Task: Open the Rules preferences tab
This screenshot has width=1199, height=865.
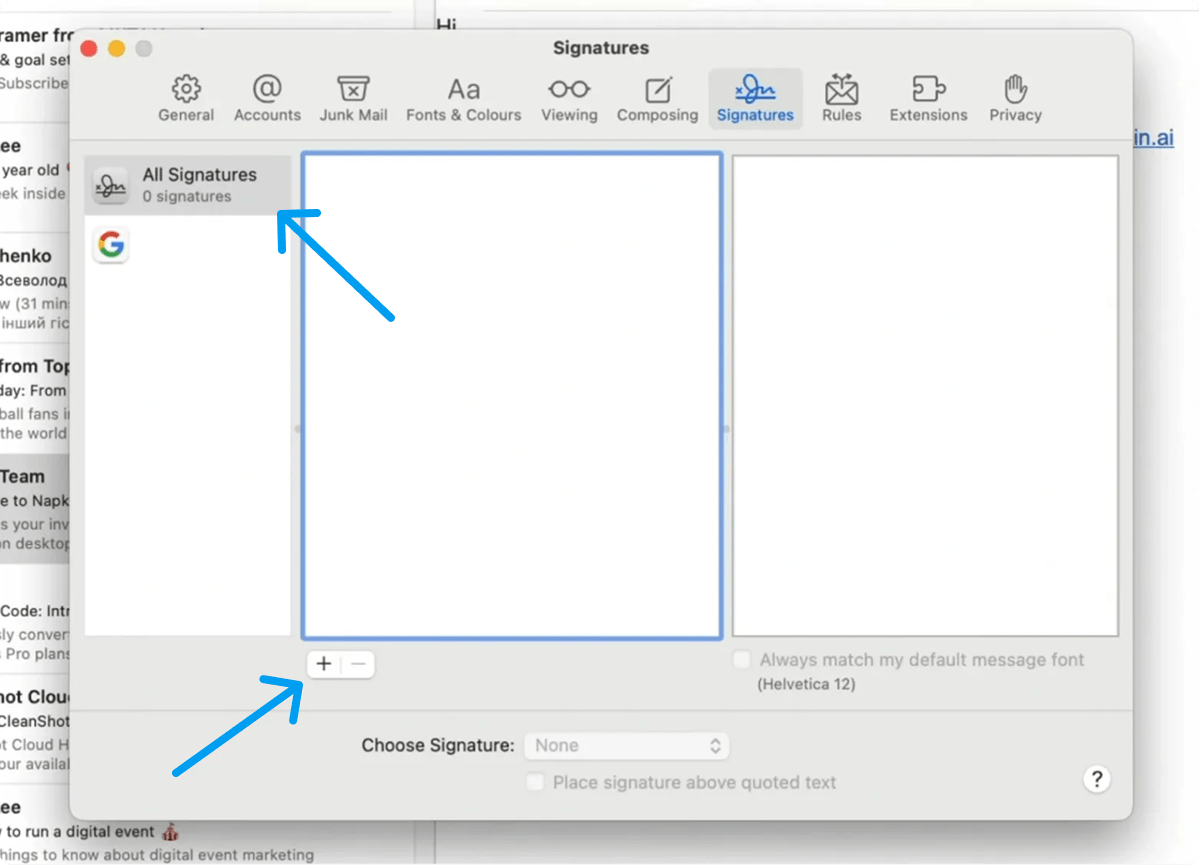Action: point(841,99)
